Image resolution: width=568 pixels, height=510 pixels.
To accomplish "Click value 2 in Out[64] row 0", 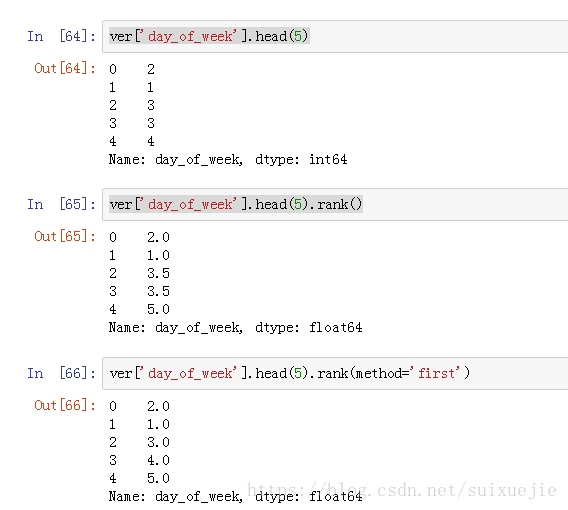I will coord(151,69).
